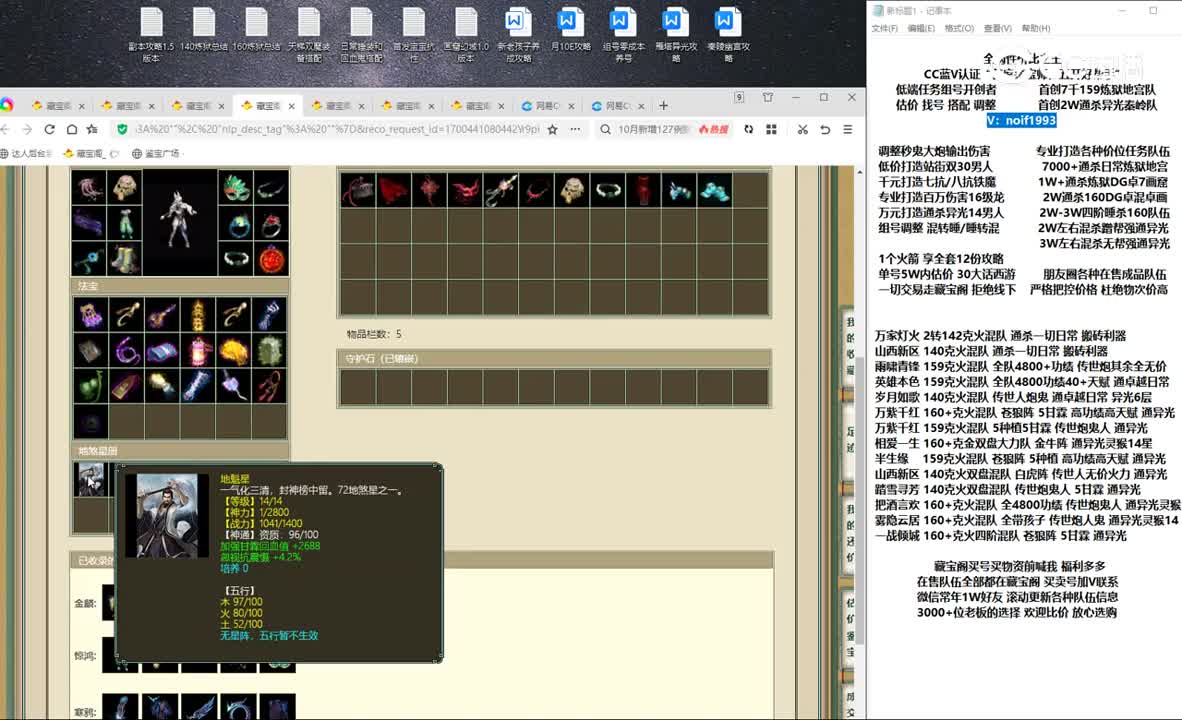Click the browser forward arrow
This screenshot has width=1182, height=720.
[x=27, y=130]
